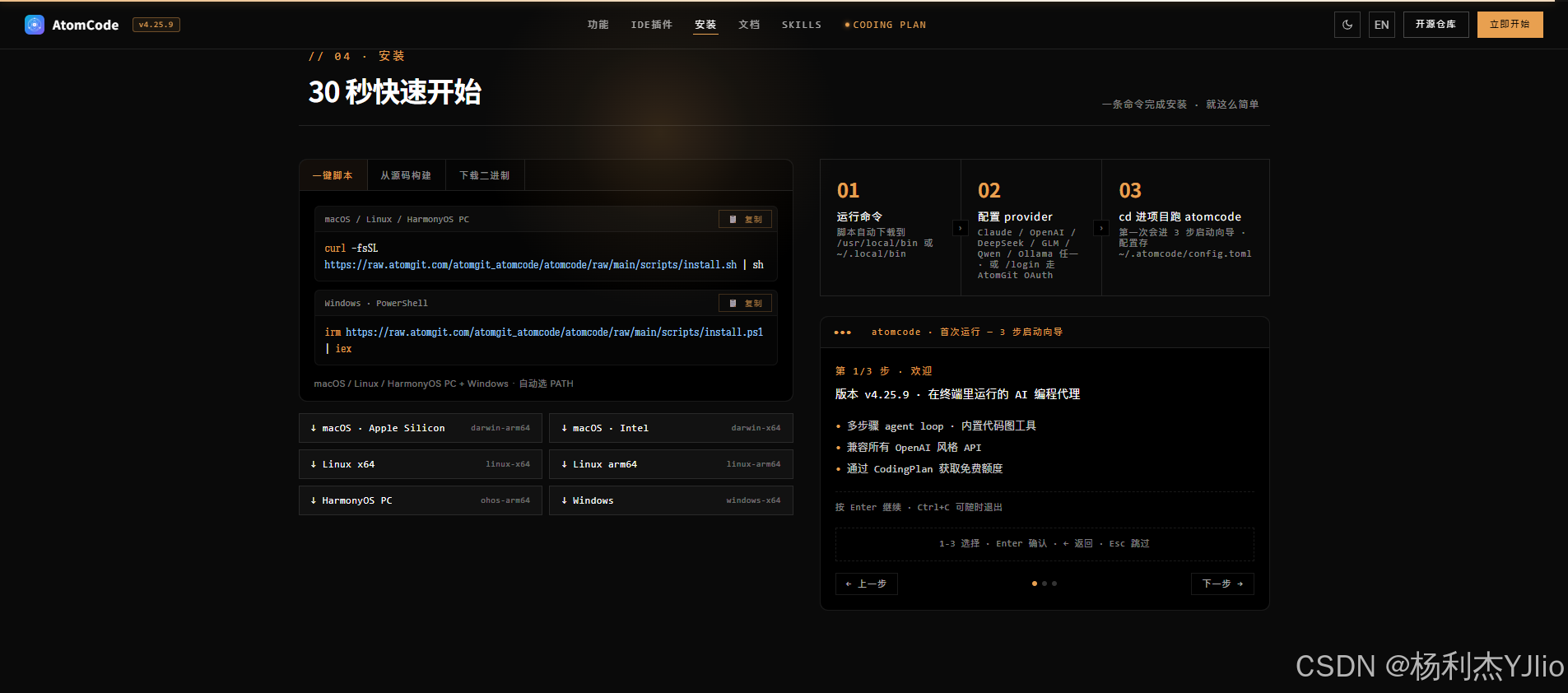Switch language with EN button
The image size is (1568, 693).
[x=1382, y=25]
